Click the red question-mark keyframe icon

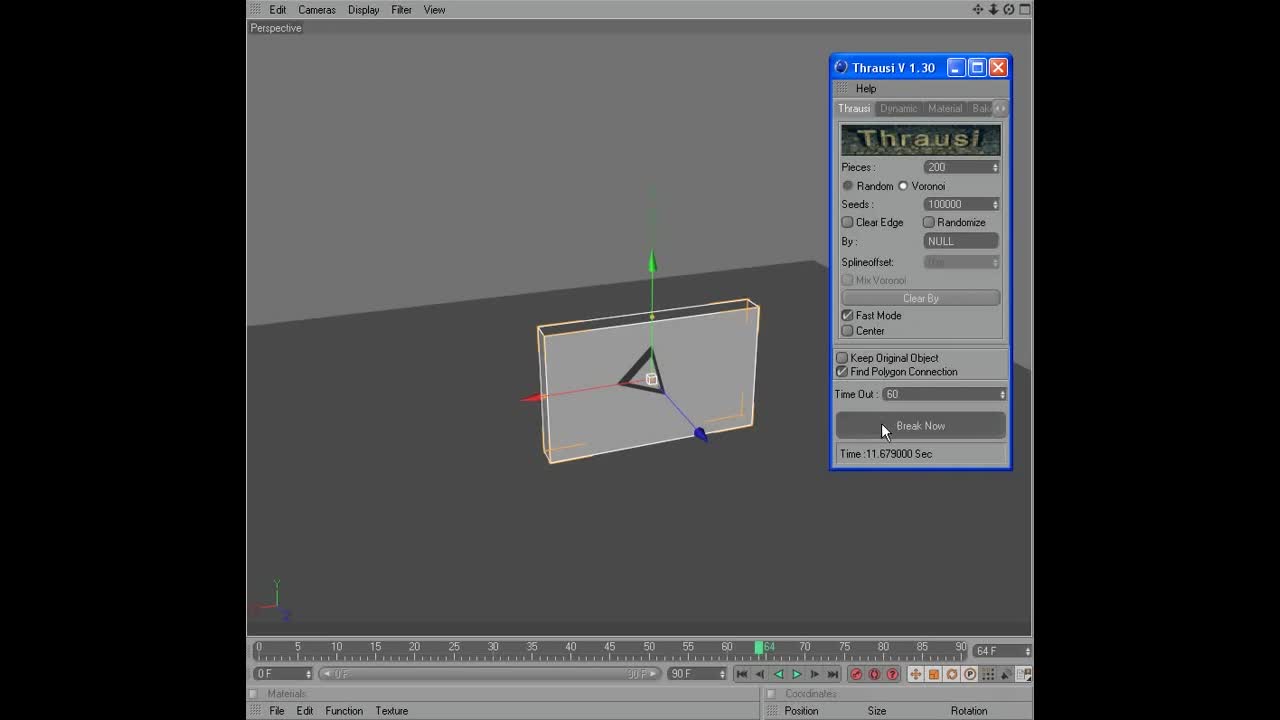tap(893, 674)
